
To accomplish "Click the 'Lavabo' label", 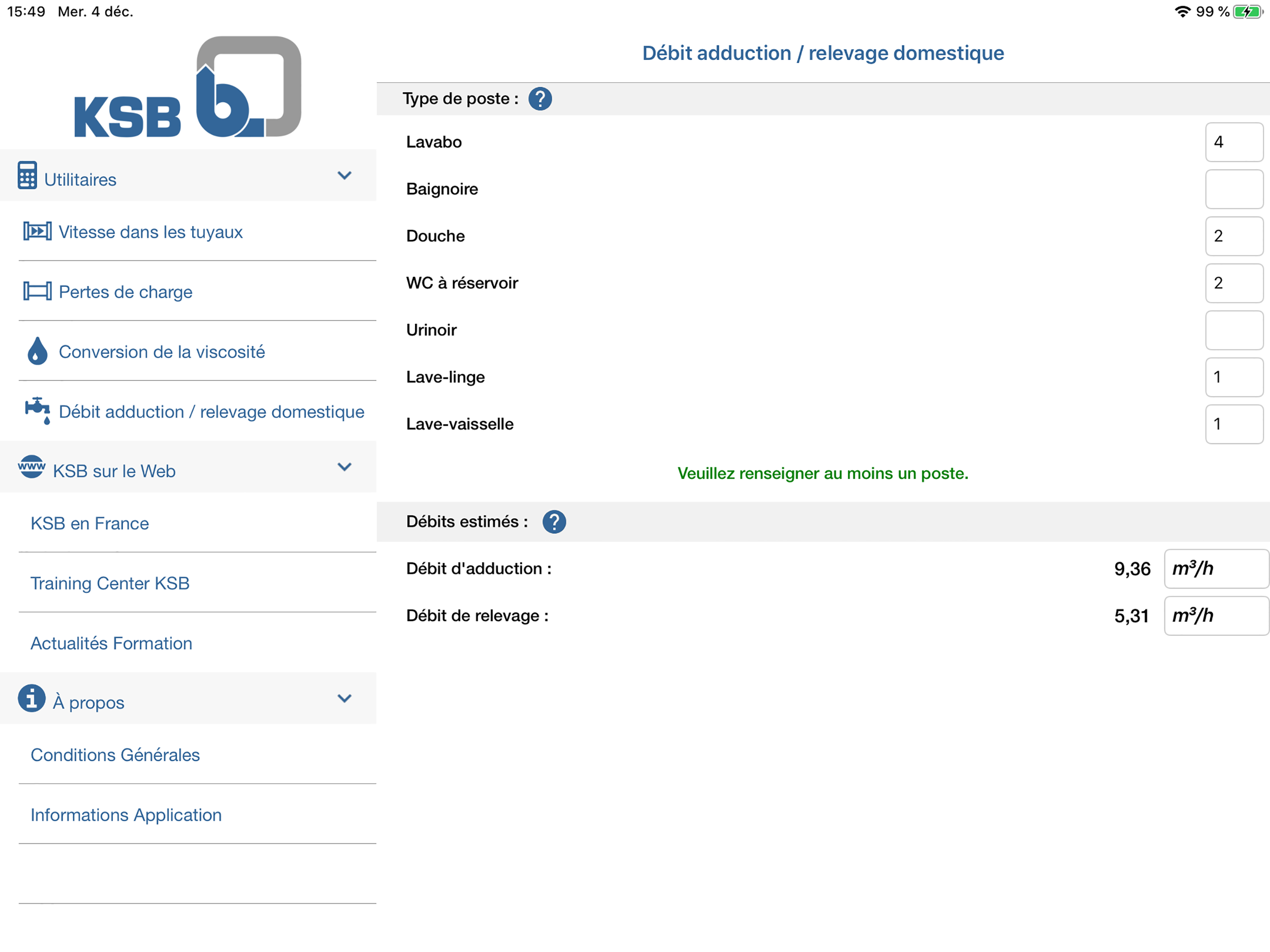I will (x=433, y=142).
